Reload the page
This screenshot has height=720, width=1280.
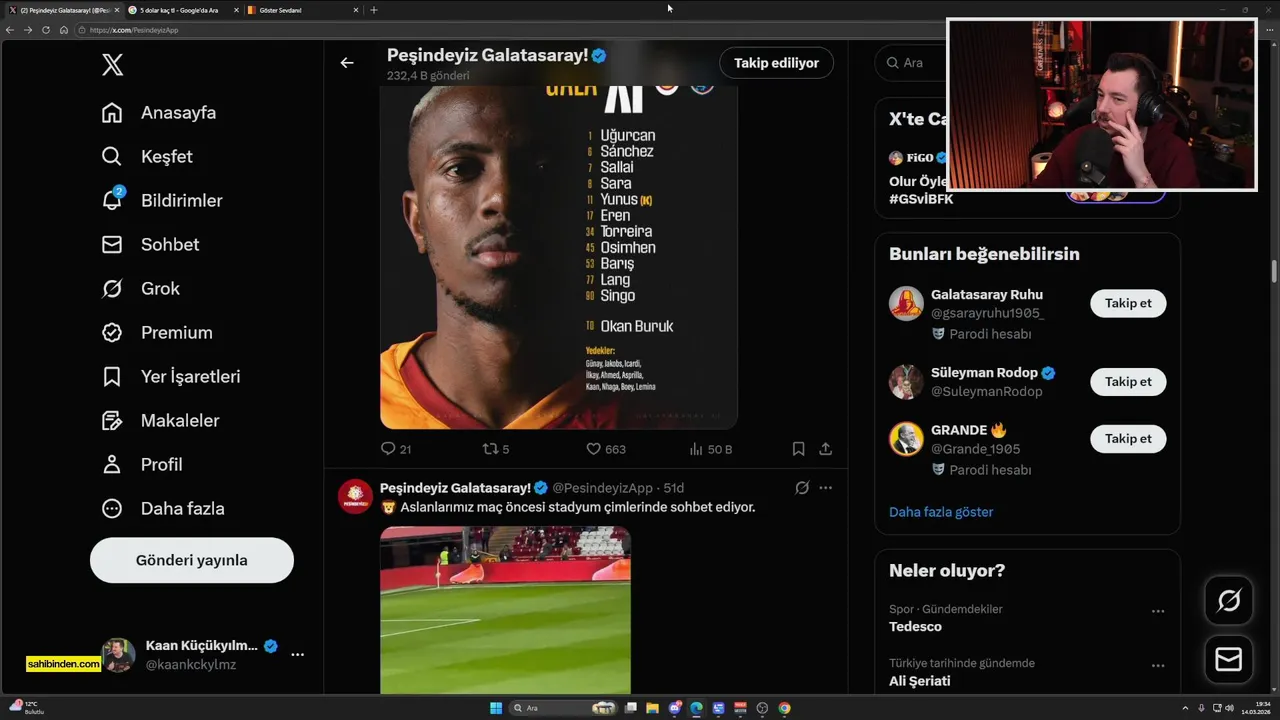coord(46,30)
